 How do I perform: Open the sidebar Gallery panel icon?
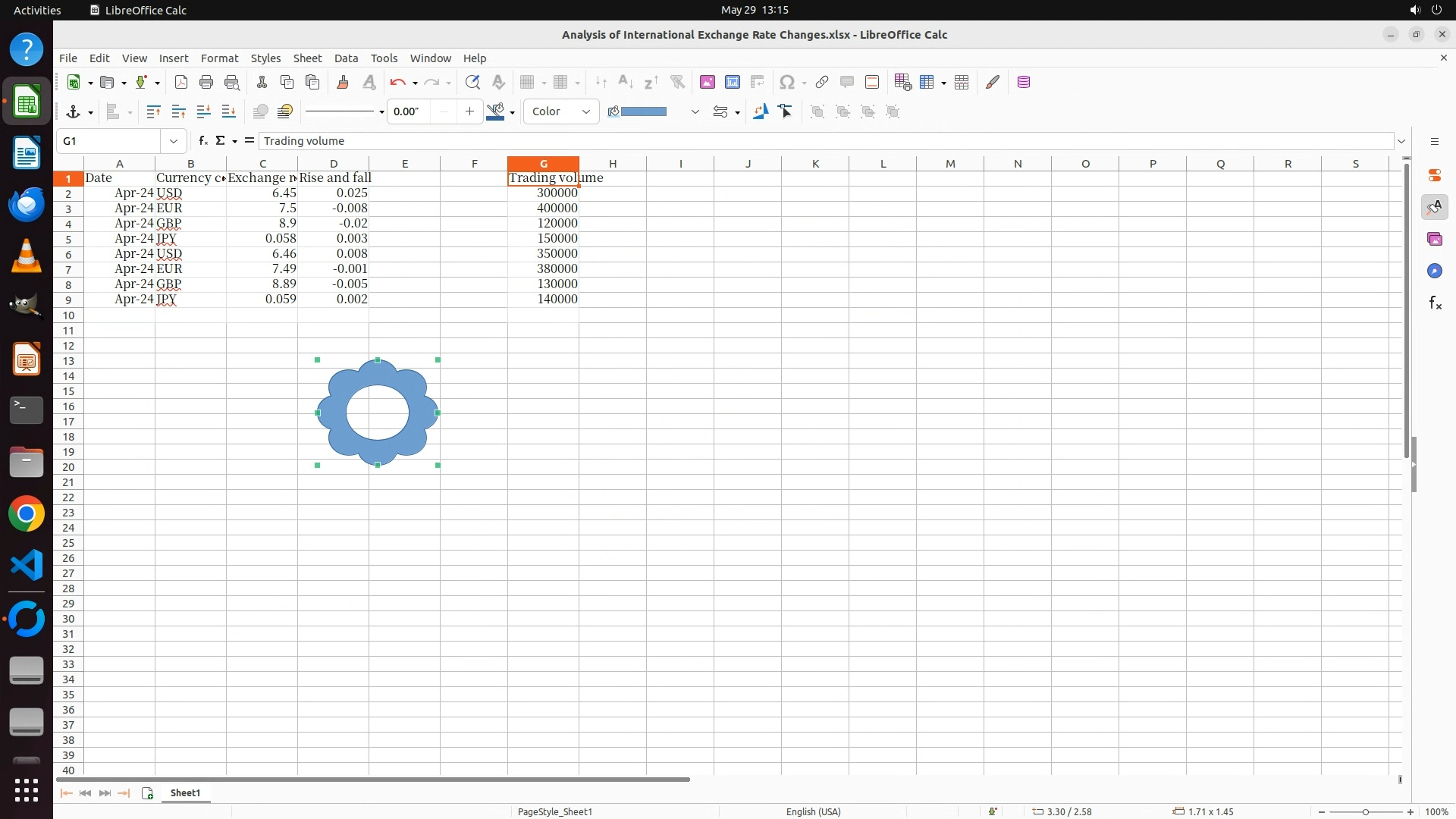1434,240
